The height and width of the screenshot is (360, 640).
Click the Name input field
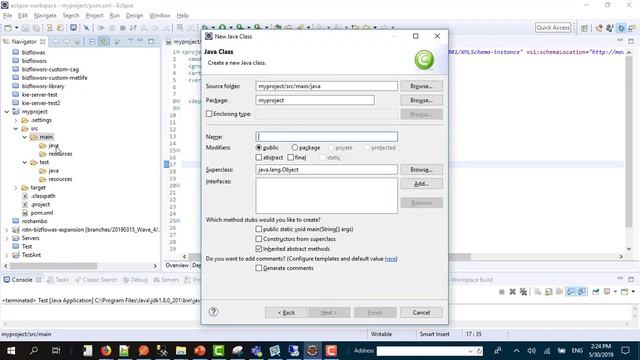(x=327, y=137)
